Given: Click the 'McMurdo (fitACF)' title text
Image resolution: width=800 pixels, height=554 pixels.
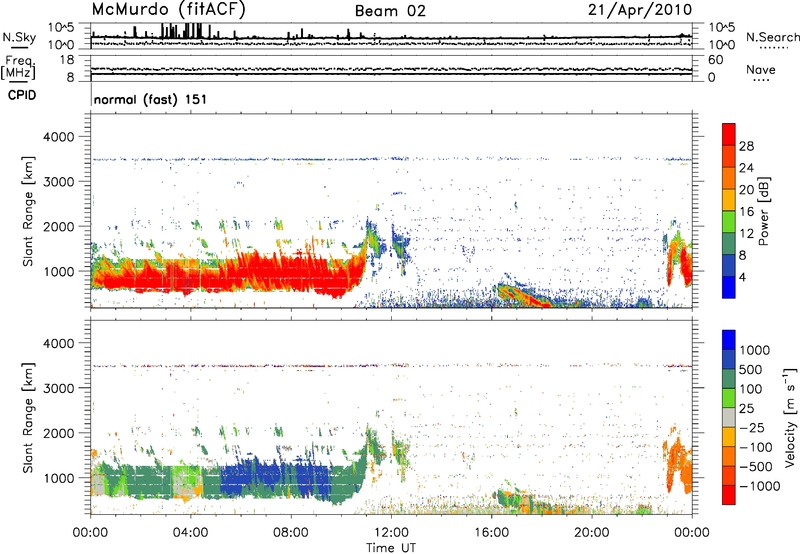Looking at the screenshot, I should click(168, 10).
